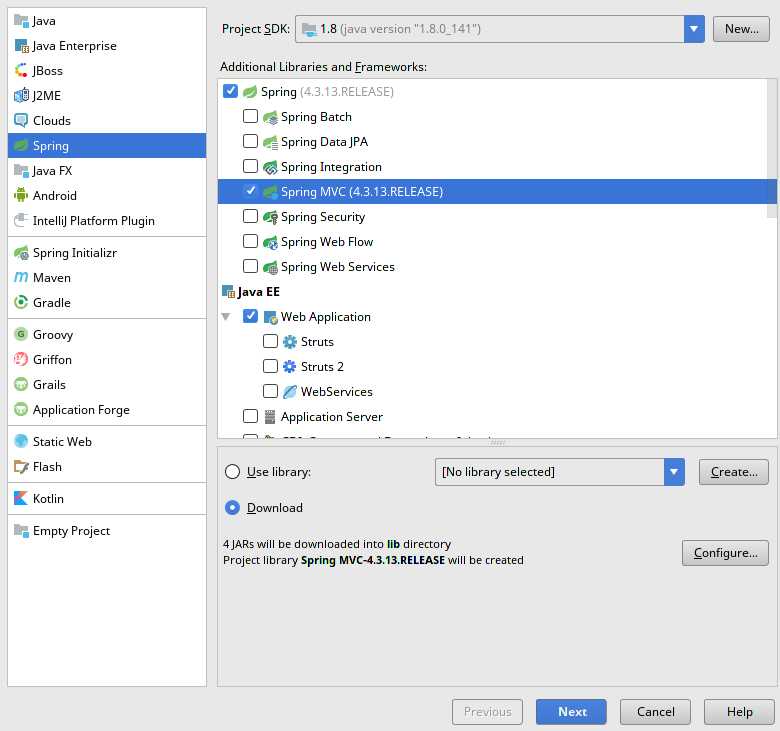
Task: Click the JBoss icon in sidebar
Action: pyautogui.click(x=21, y=71)
